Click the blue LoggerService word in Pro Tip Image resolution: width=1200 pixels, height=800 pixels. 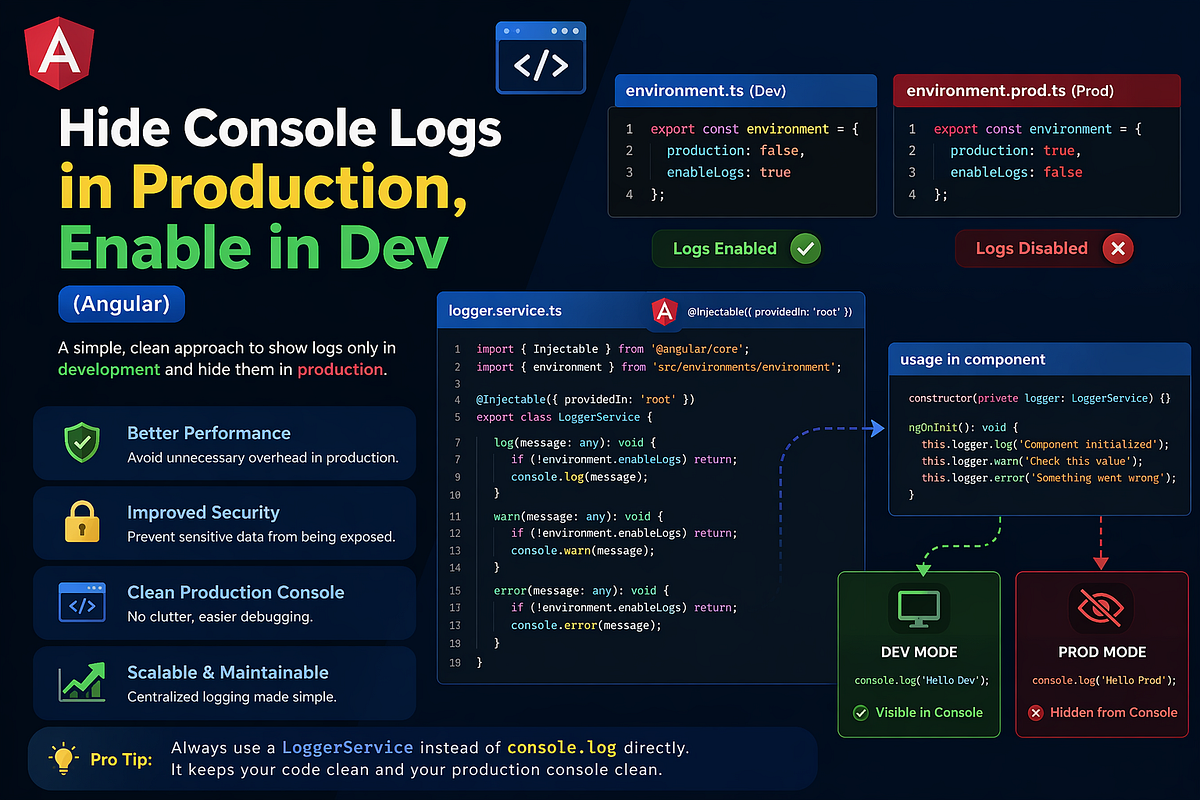[347, 748]
